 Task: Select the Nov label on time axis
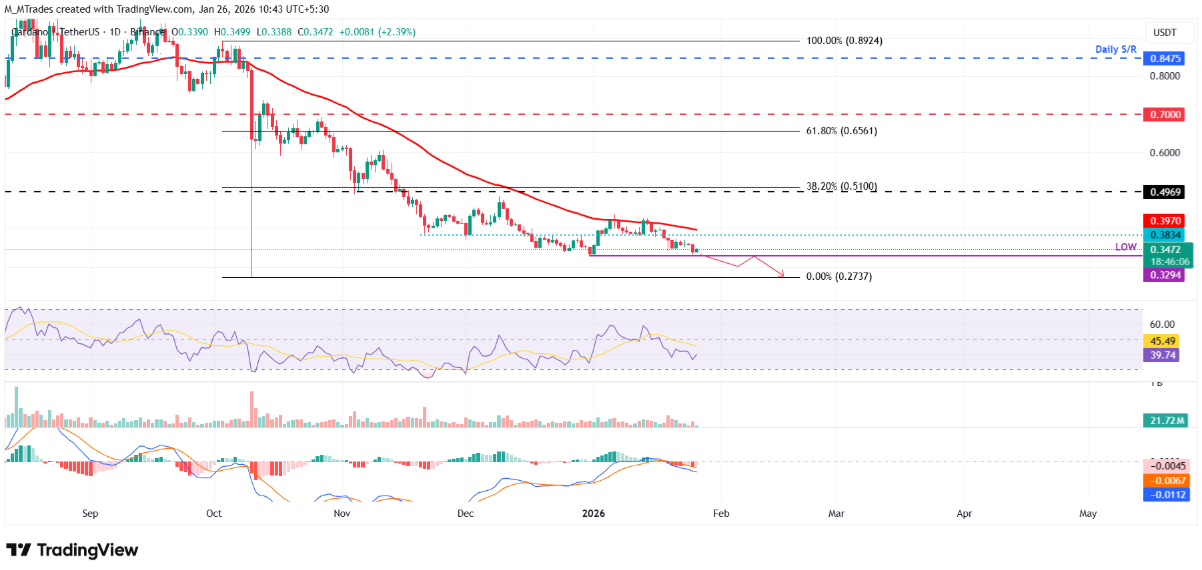click(342, 513)
